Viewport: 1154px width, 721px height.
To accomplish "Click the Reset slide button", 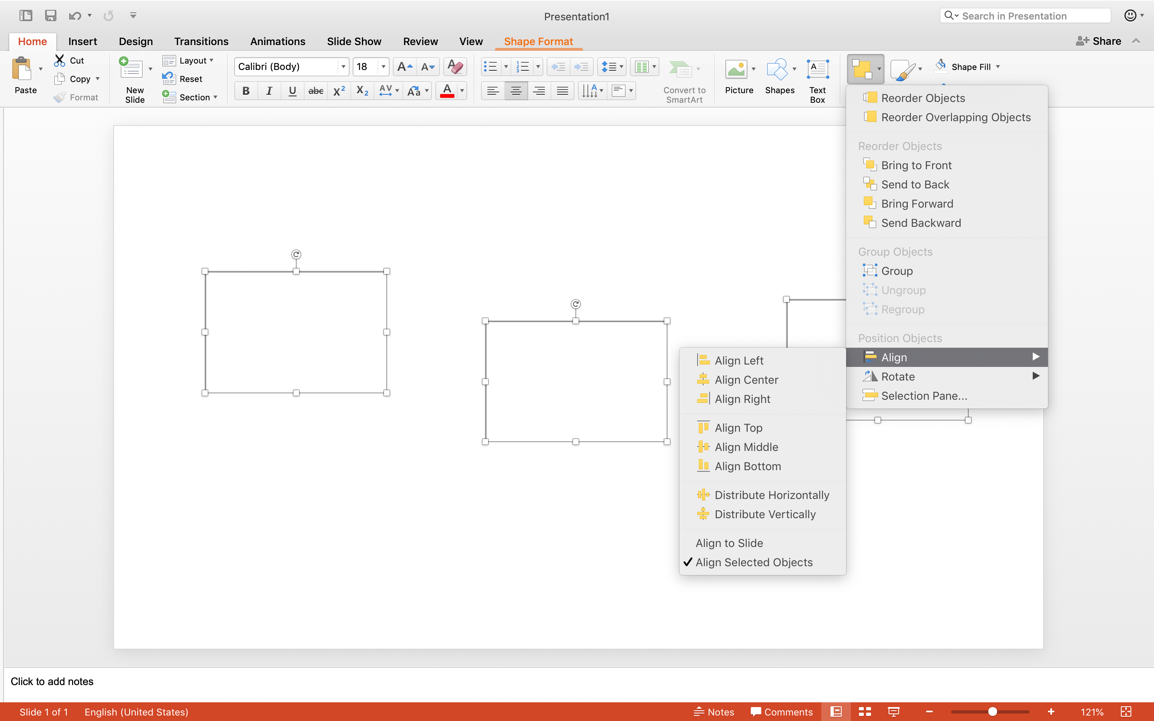I will click(183, 79).
